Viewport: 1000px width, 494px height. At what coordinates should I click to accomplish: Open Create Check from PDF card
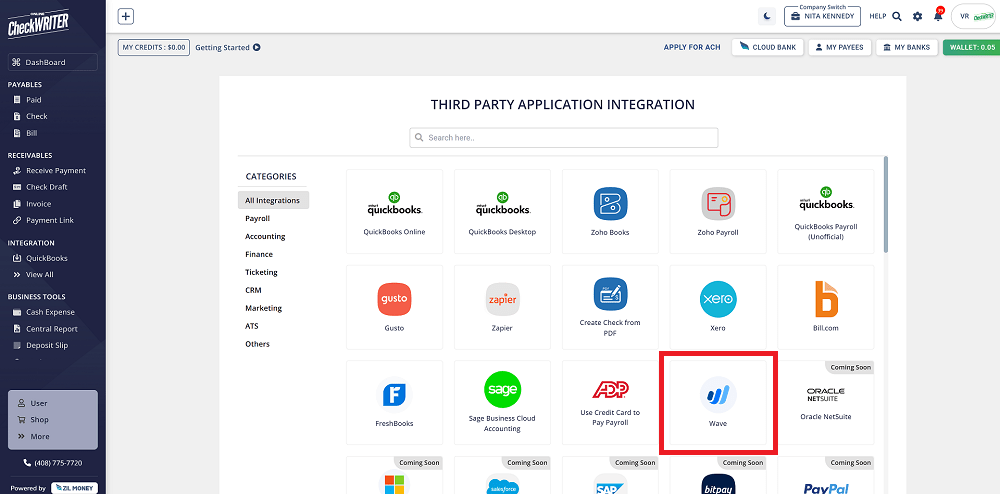610,307
